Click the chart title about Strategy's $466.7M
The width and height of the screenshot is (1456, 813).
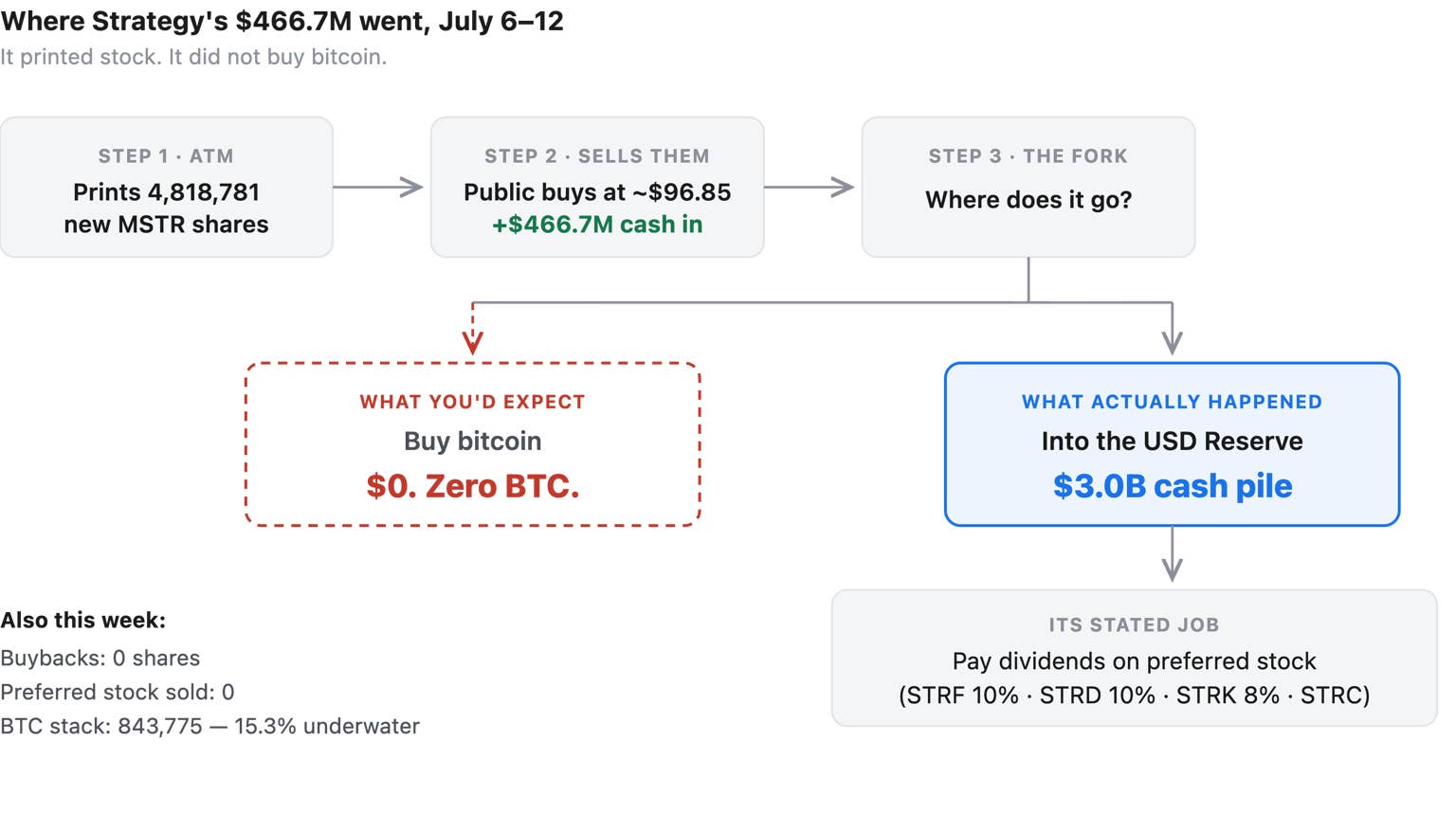(282, 21)
